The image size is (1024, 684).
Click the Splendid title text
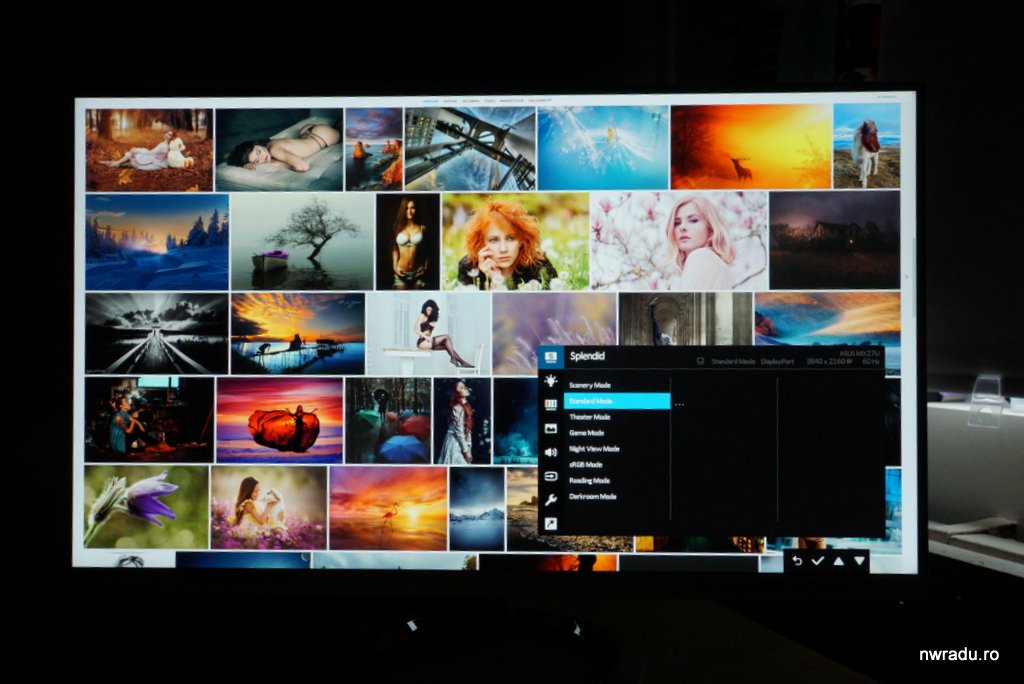(587, 356)
